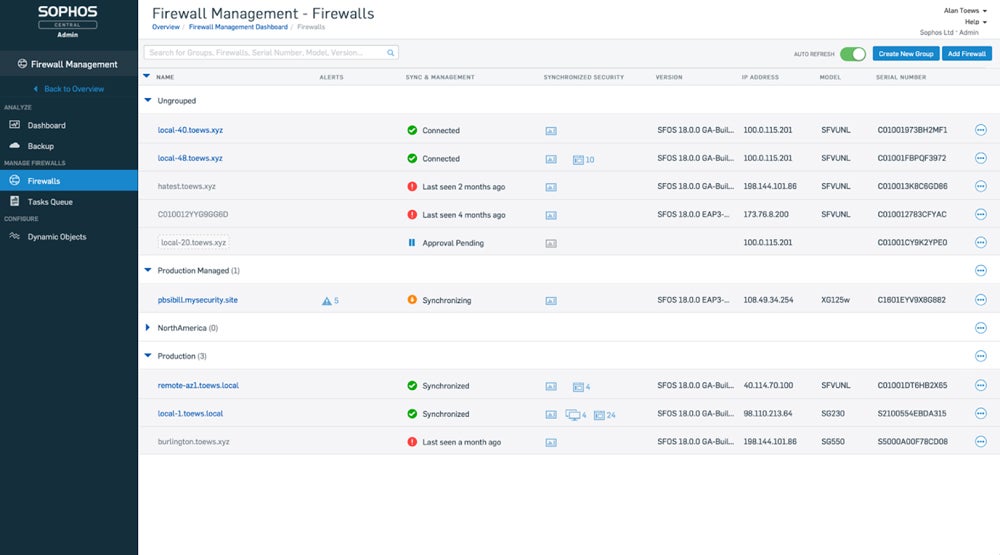Go to Tasks Queue in sidebar

pos(49,201)
